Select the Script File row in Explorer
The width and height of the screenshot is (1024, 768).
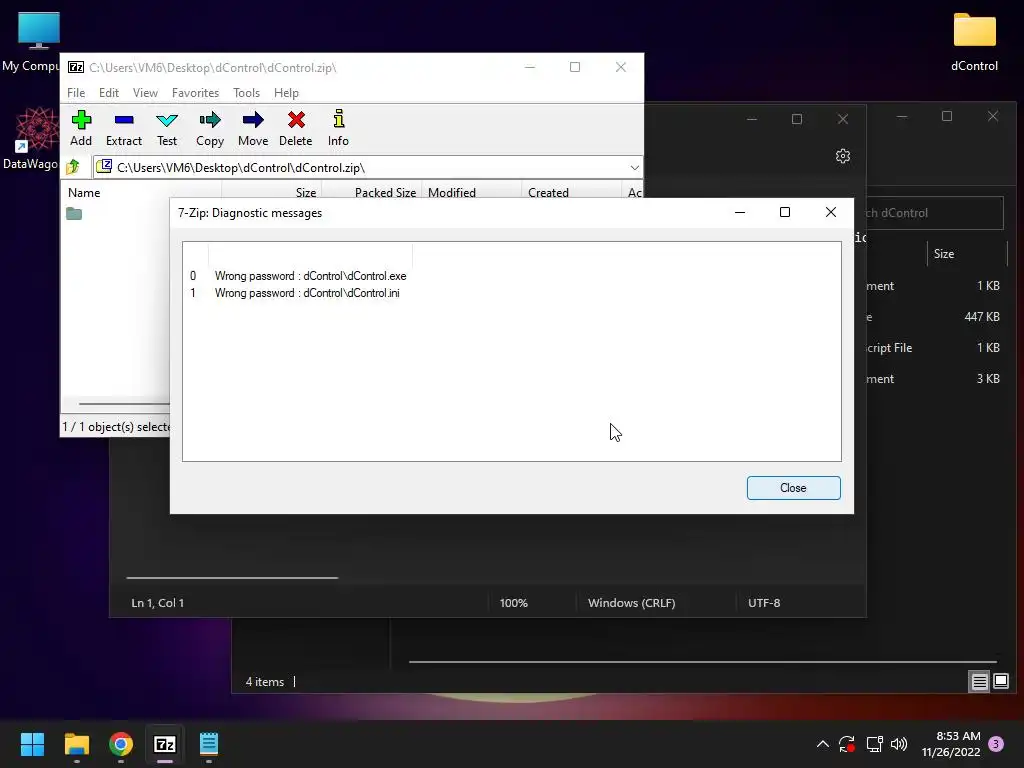935,347
